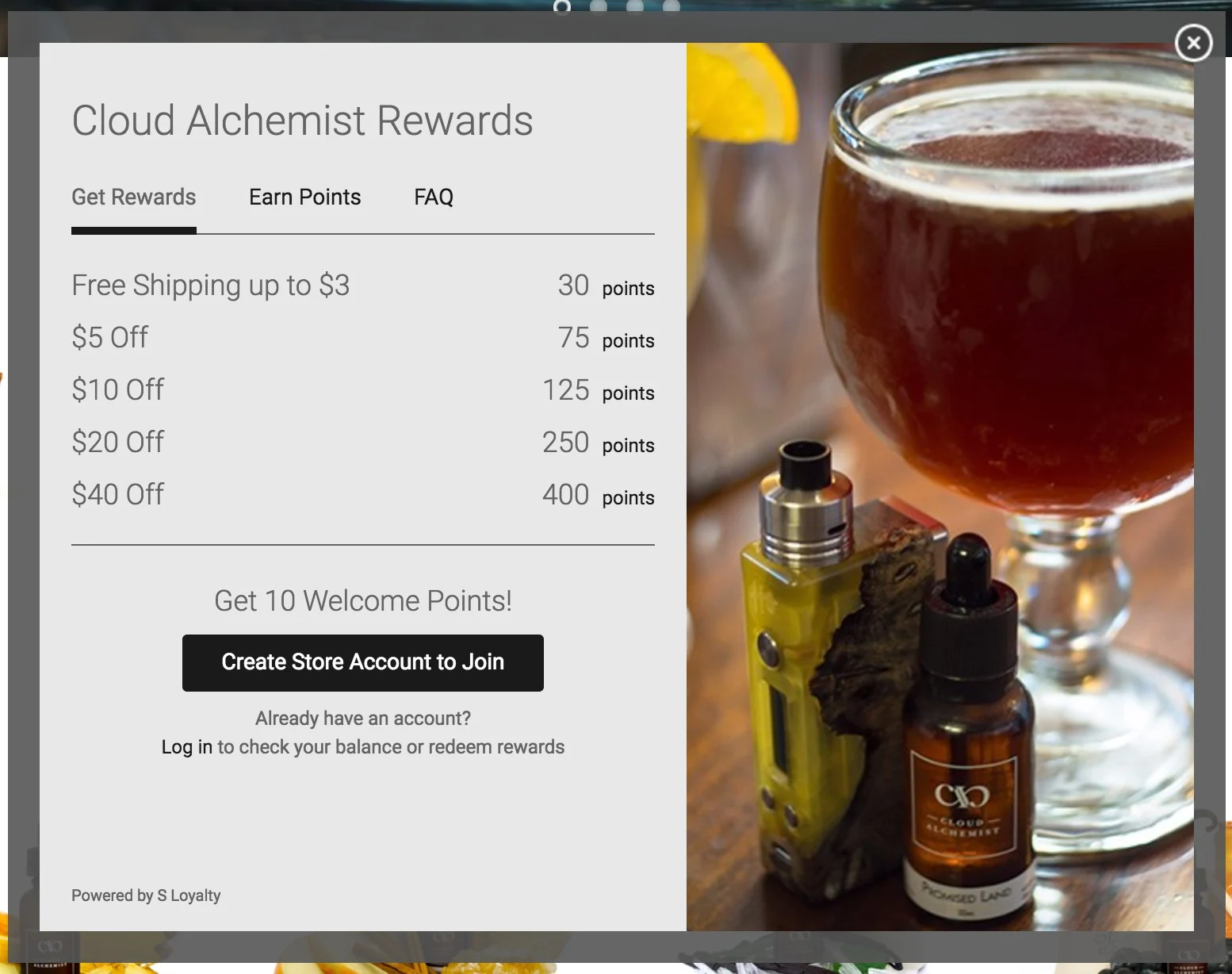Select the $5 Off reward row
The image size is (1232, 974).
(363, 338)
